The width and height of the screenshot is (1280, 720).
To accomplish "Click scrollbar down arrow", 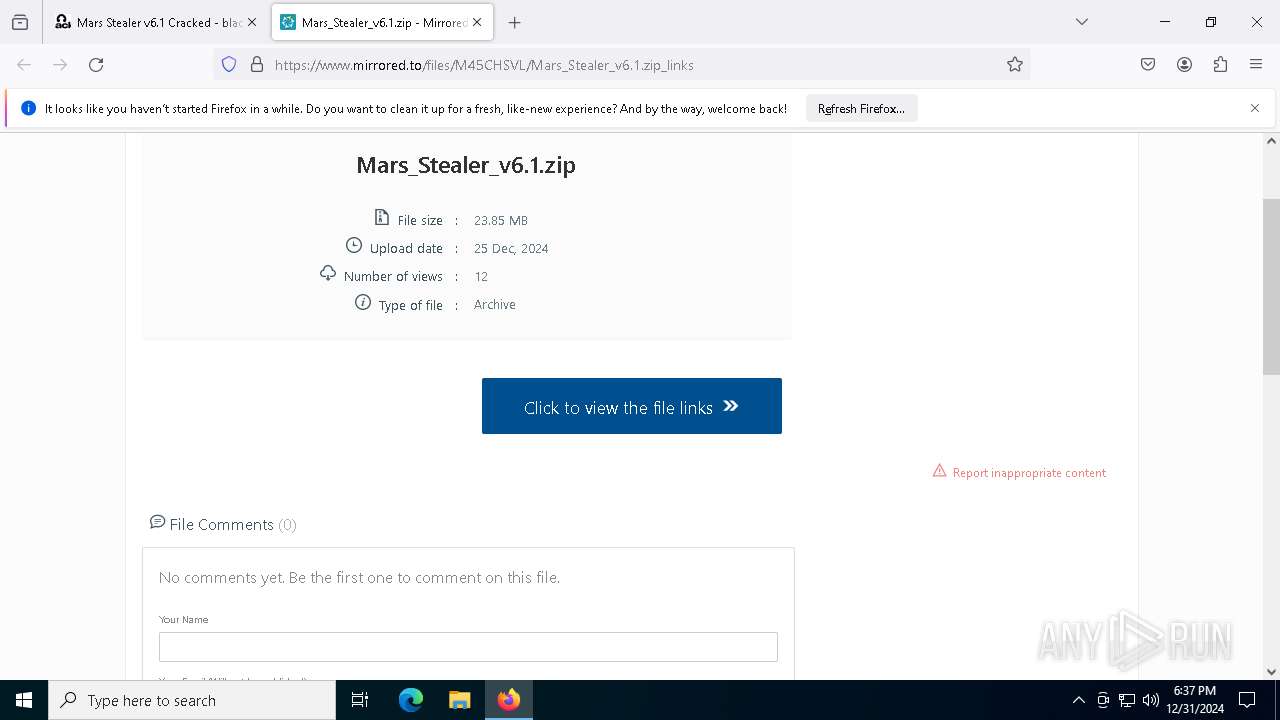I will pyautogui.click(x=1272, y=672).
